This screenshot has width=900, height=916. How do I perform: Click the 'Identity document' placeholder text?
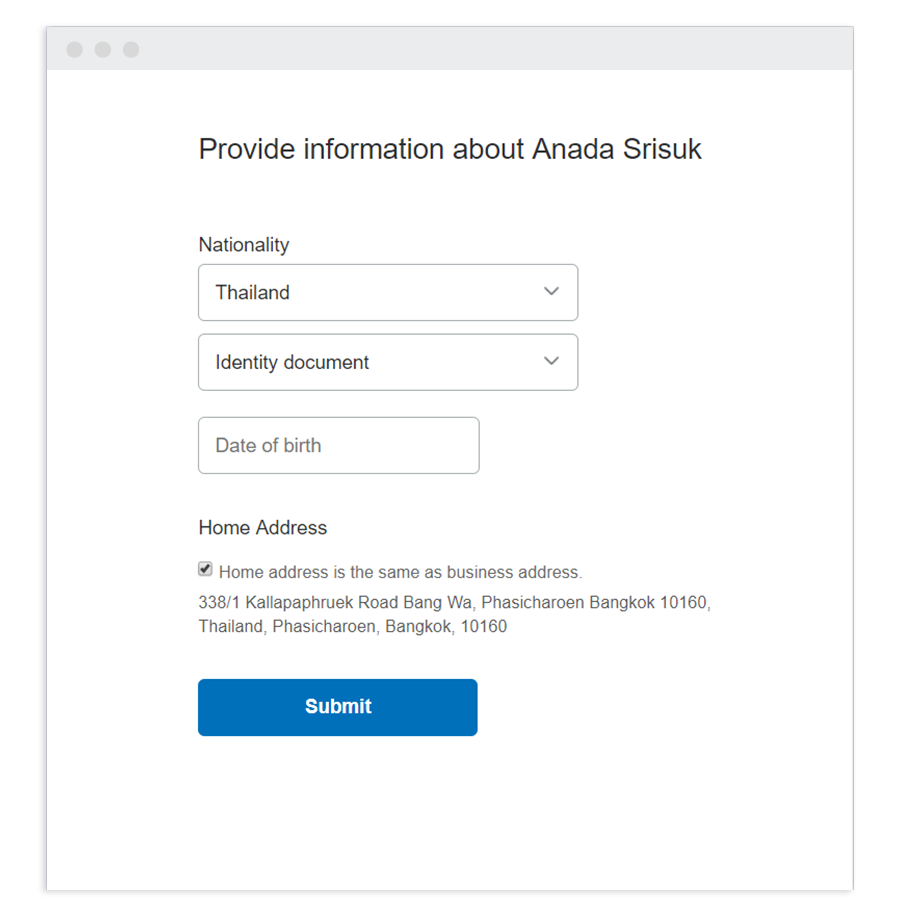[292, 363]
